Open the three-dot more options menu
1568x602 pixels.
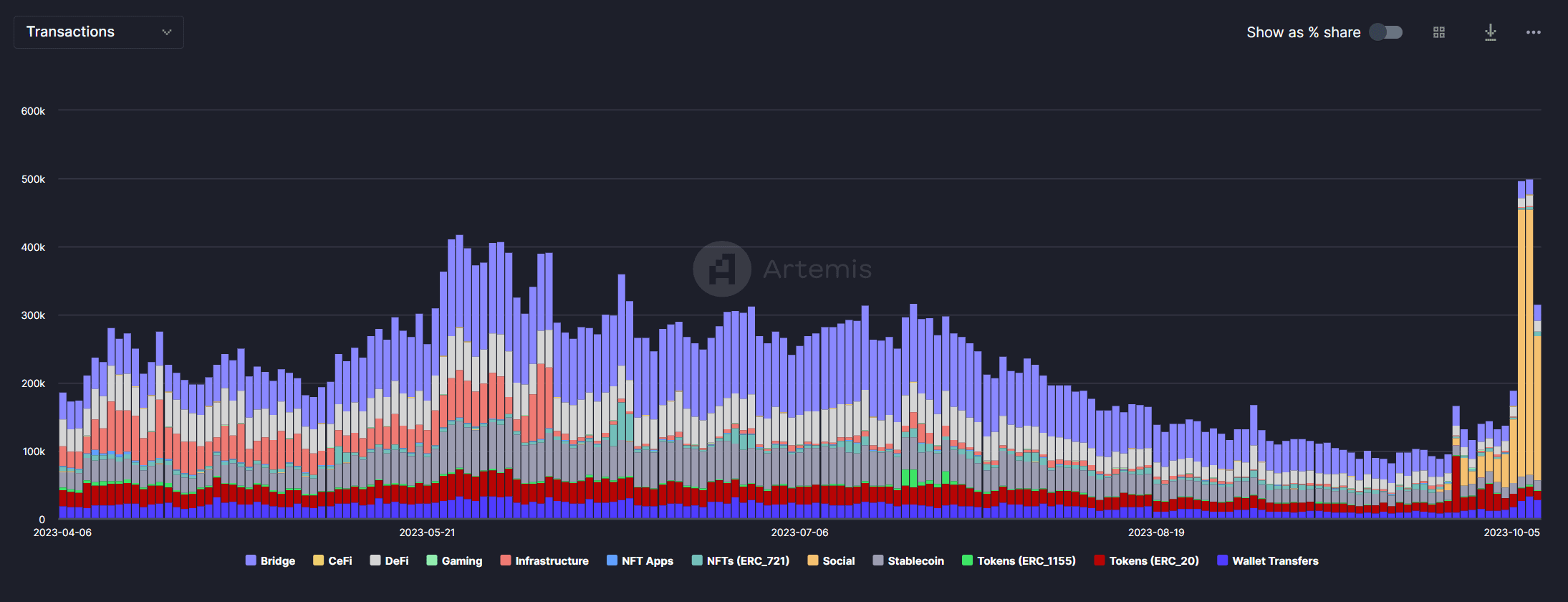coord(1533,32)
